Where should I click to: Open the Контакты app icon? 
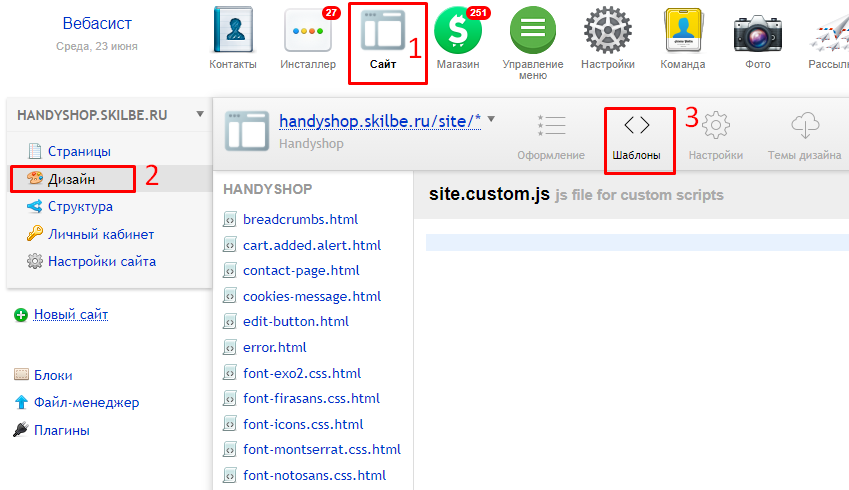pos(233,32)
